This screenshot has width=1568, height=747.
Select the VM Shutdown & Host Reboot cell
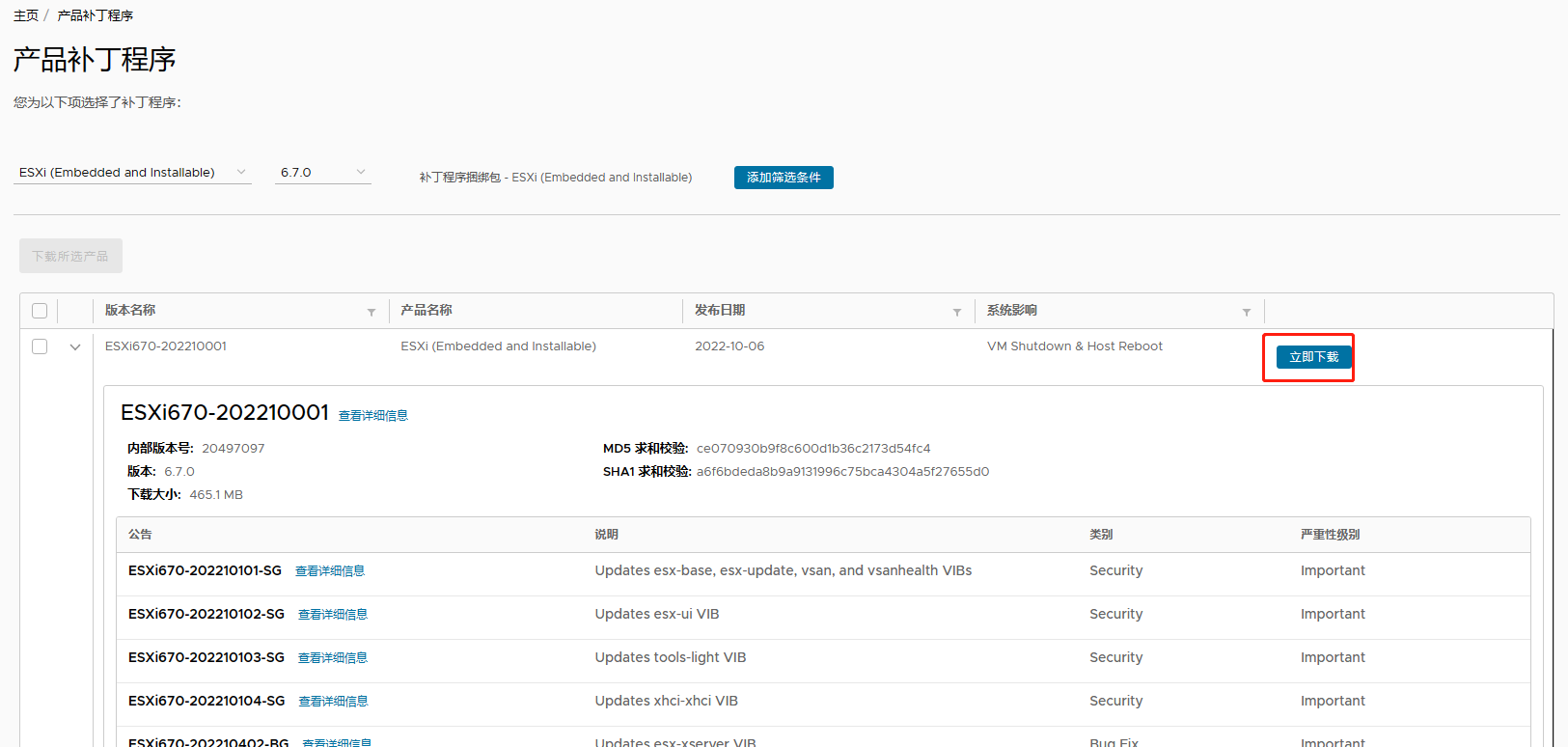(1075, 346)
